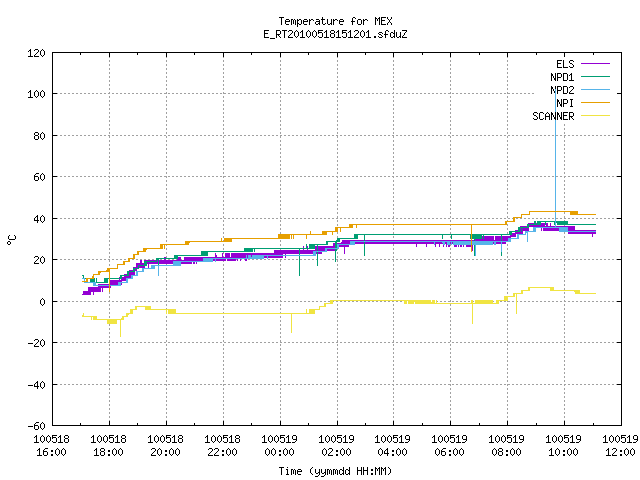Click the °C y-axis unit label
Screen dimensions: 640x480
(x=12, y=240)
